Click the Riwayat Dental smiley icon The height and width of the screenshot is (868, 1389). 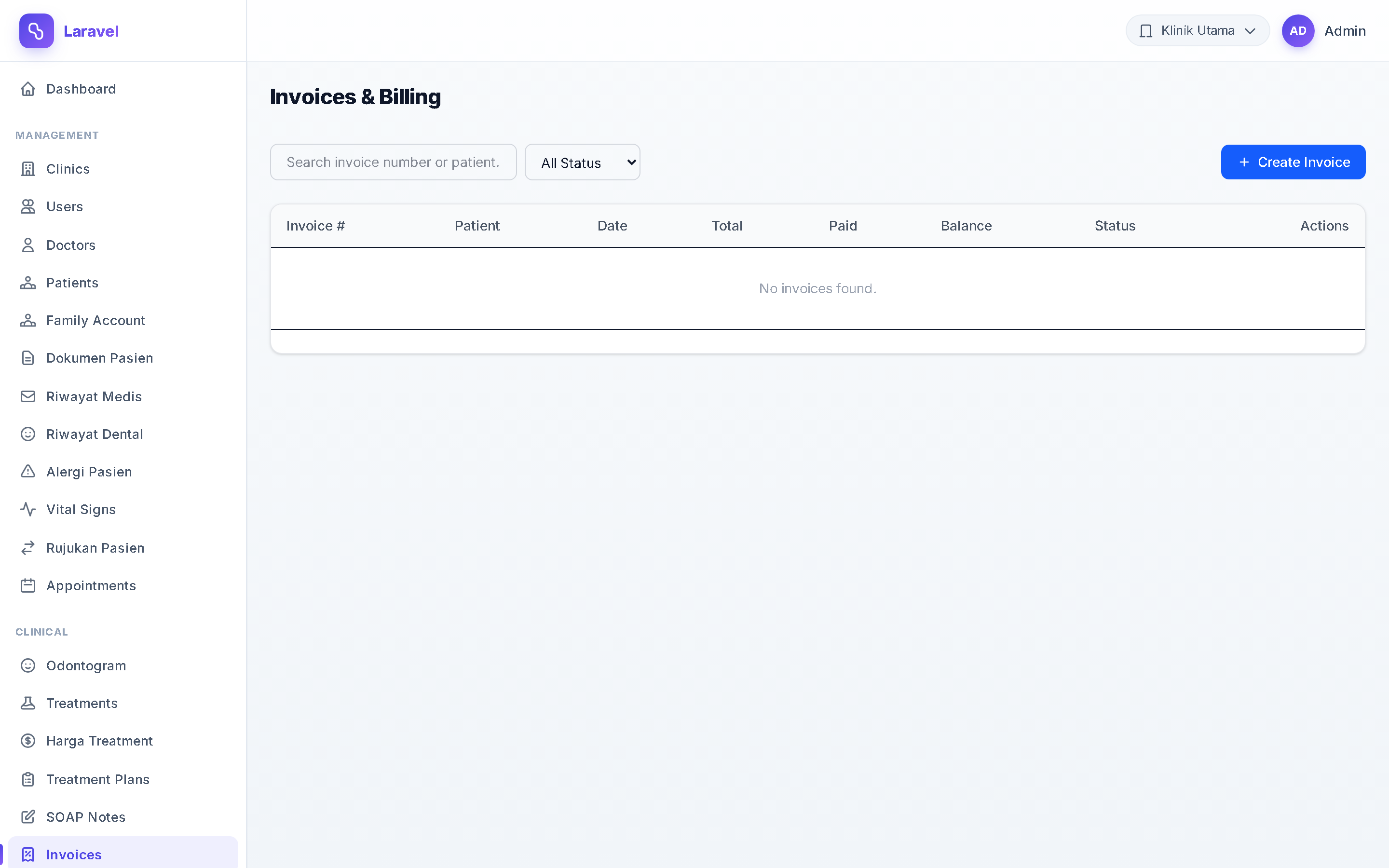(x=27, y=434)
